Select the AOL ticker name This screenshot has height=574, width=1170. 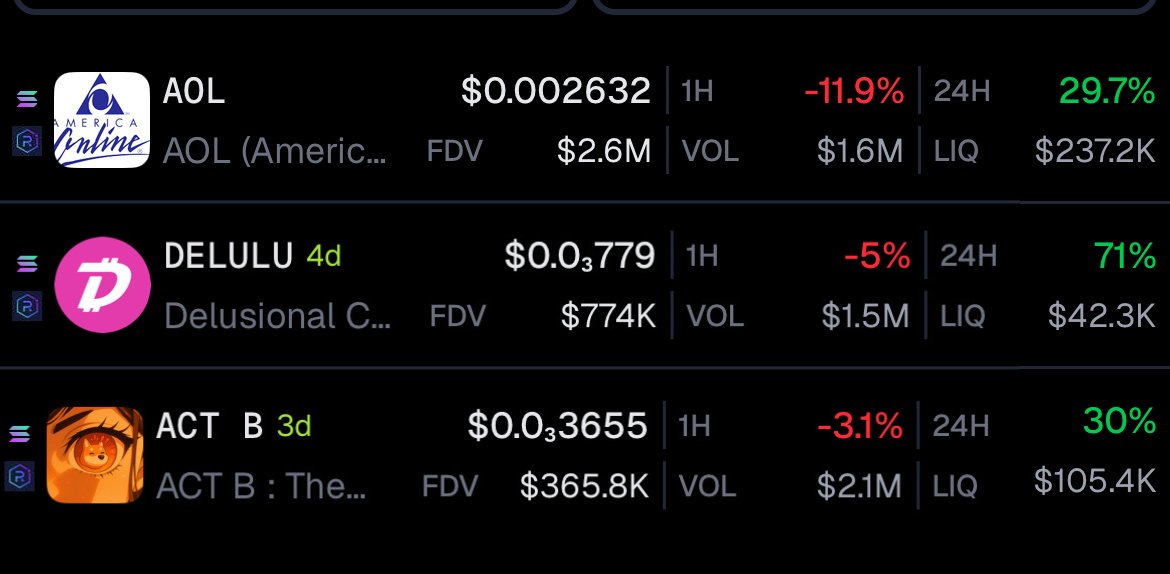[x=194, y=92]
